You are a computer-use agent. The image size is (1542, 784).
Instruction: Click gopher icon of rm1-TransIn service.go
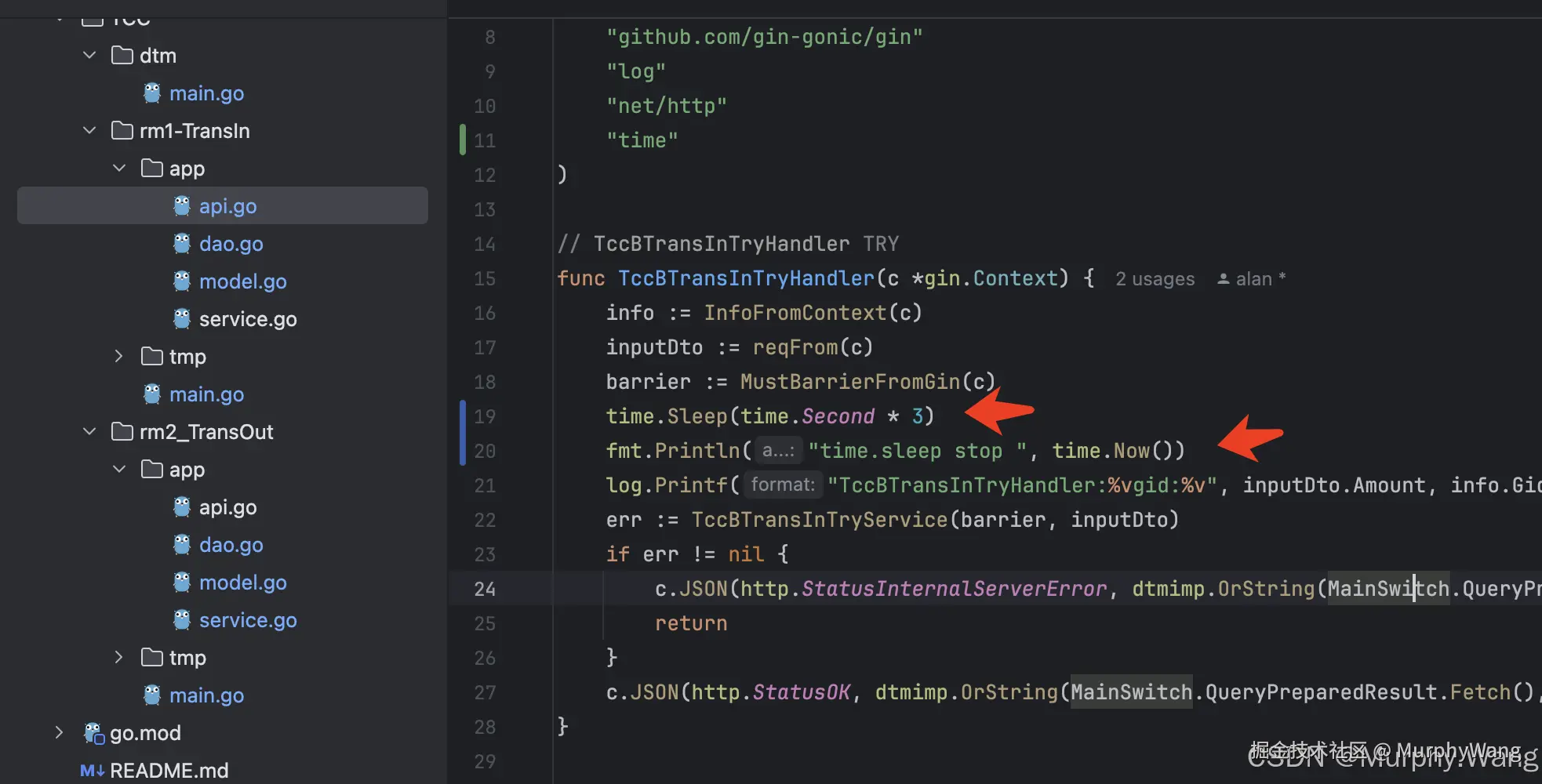(182, 319)
